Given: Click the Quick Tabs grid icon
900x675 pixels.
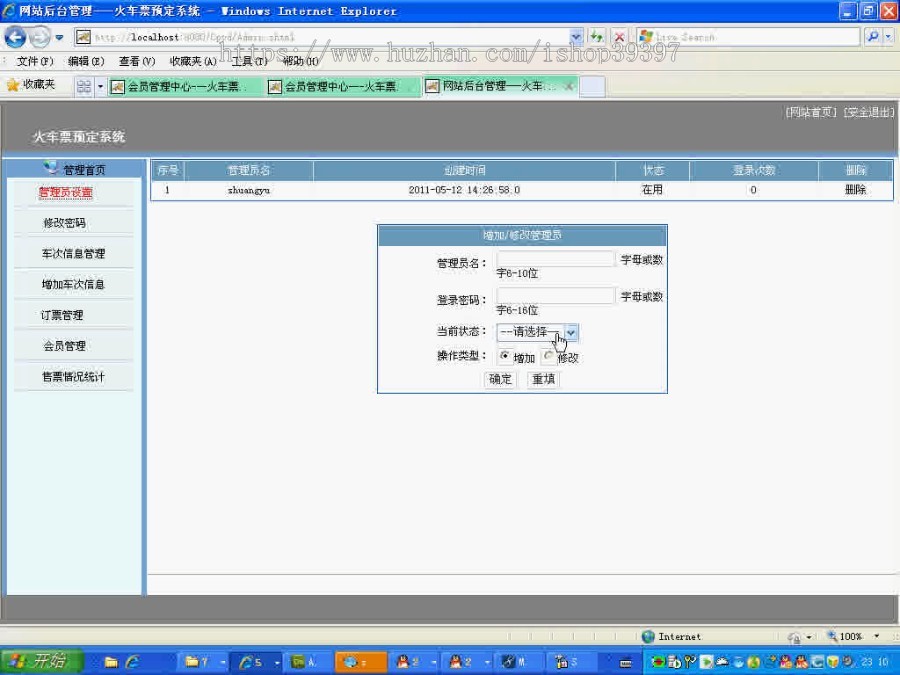Looking at the screenshot, I should click(x=84, y=86).
